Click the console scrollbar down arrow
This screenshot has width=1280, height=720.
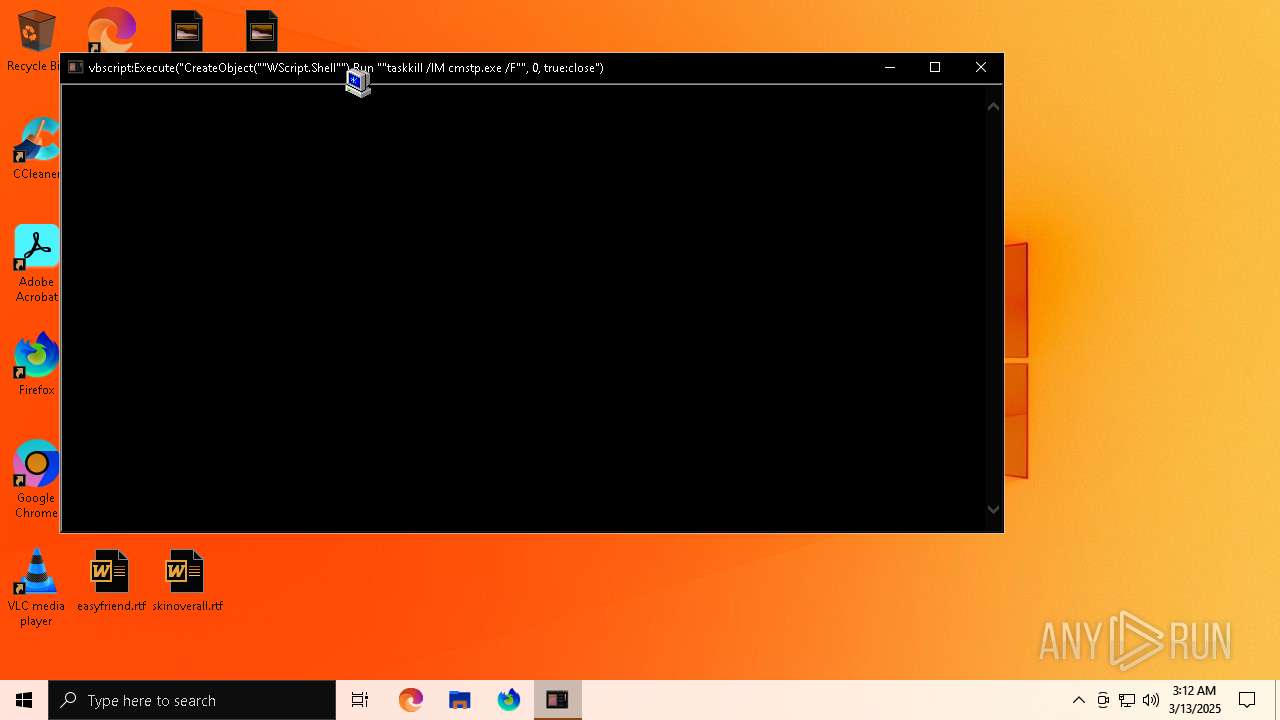pos(993,509)
